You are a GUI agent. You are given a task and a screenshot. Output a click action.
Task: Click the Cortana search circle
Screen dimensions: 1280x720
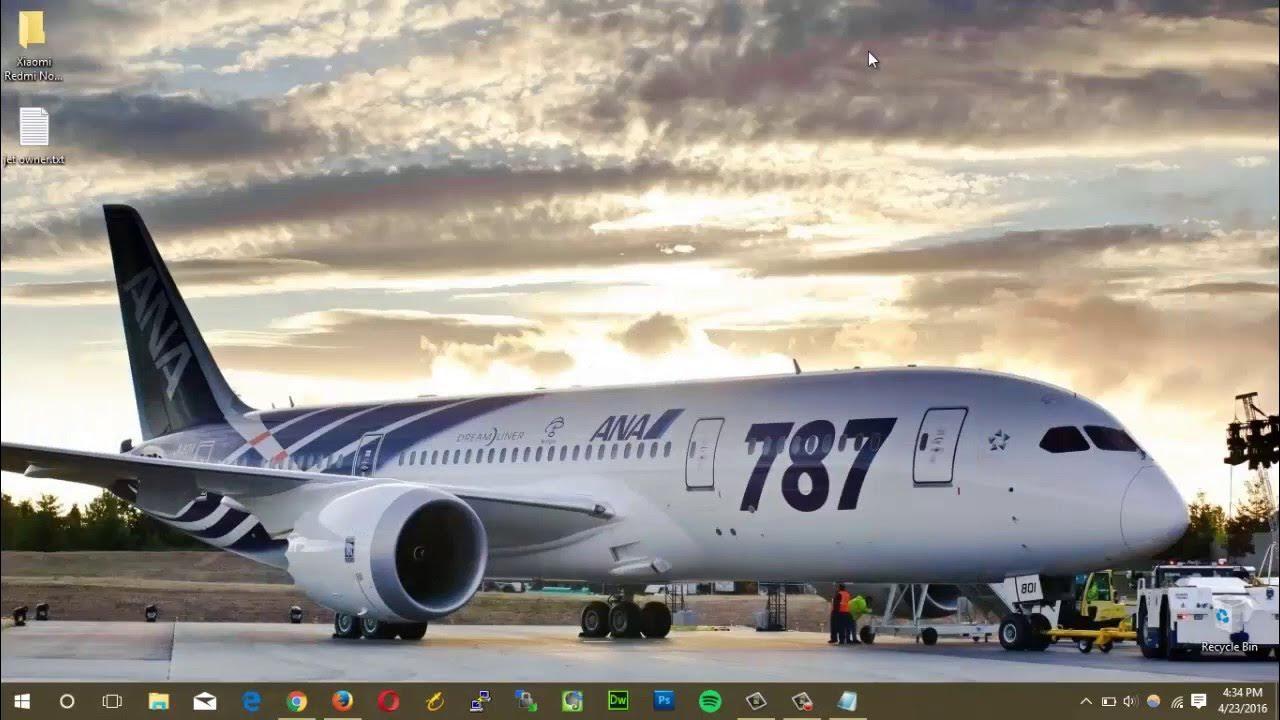(x=67, y=701)
